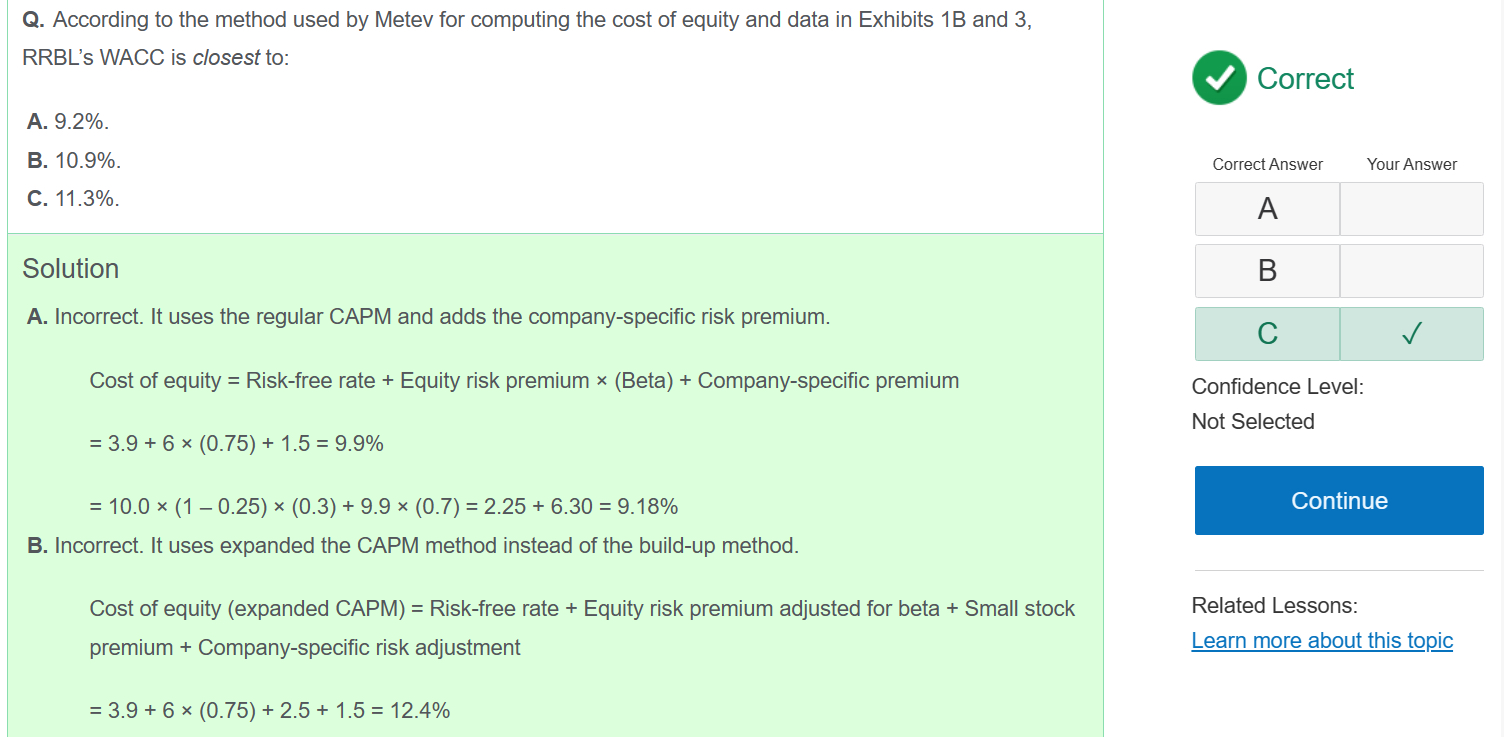The image size is (1504, 737).
Task: Open the Learn more about this topic link
Action: tap(1322, 641)
